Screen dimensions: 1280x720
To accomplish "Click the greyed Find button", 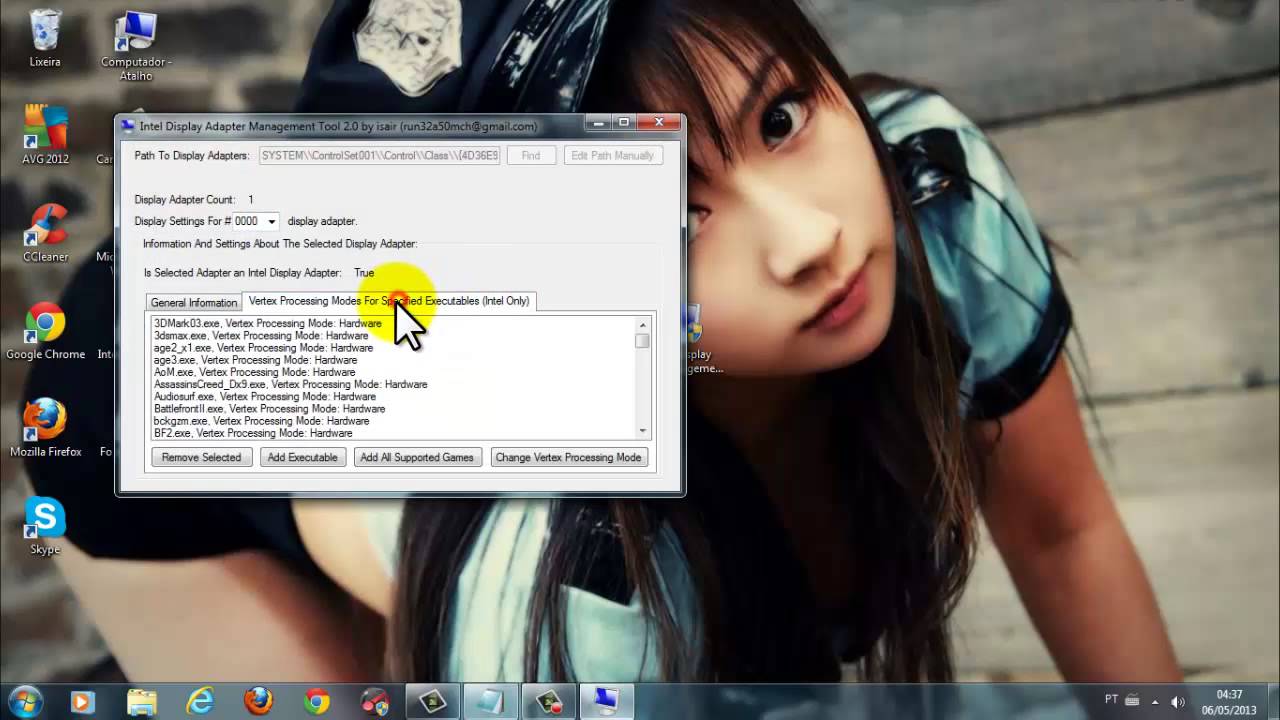I will [x=531, y=155].
